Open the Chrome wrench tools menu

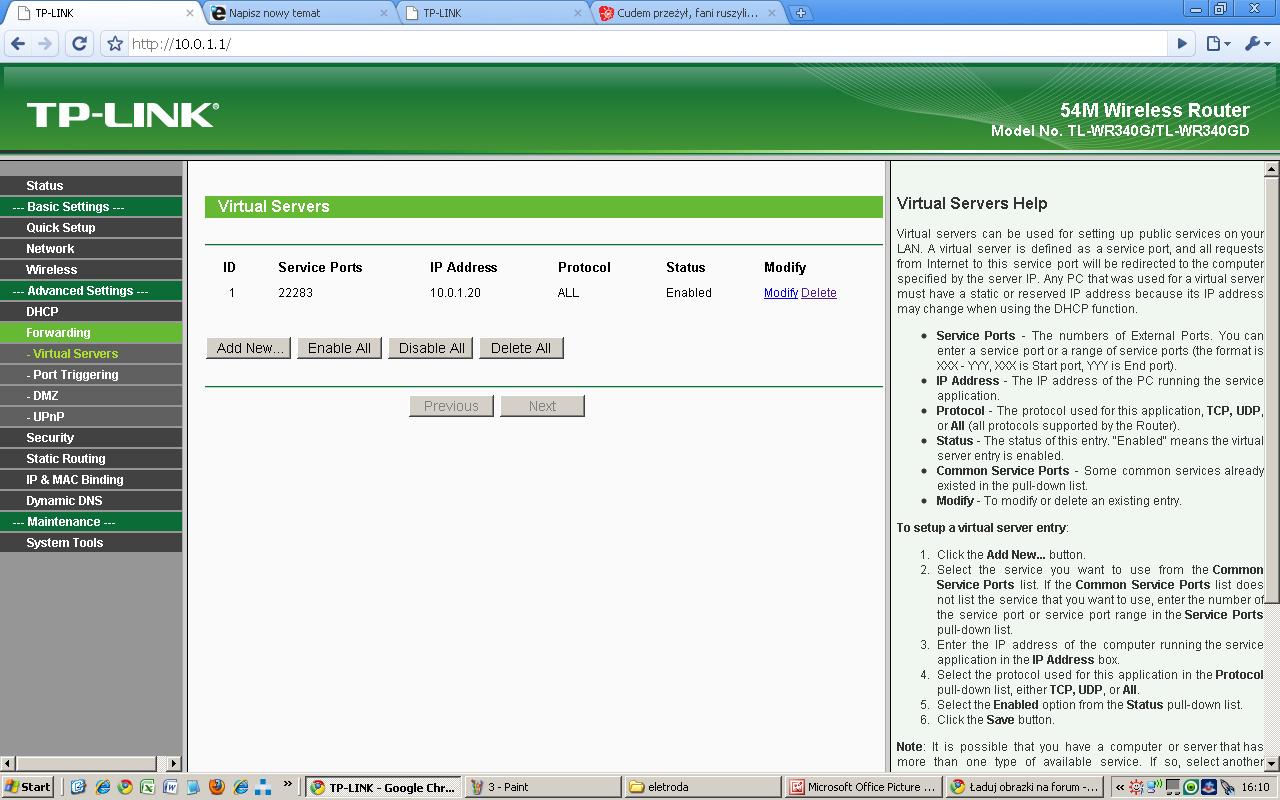(x=1256, y=44)
